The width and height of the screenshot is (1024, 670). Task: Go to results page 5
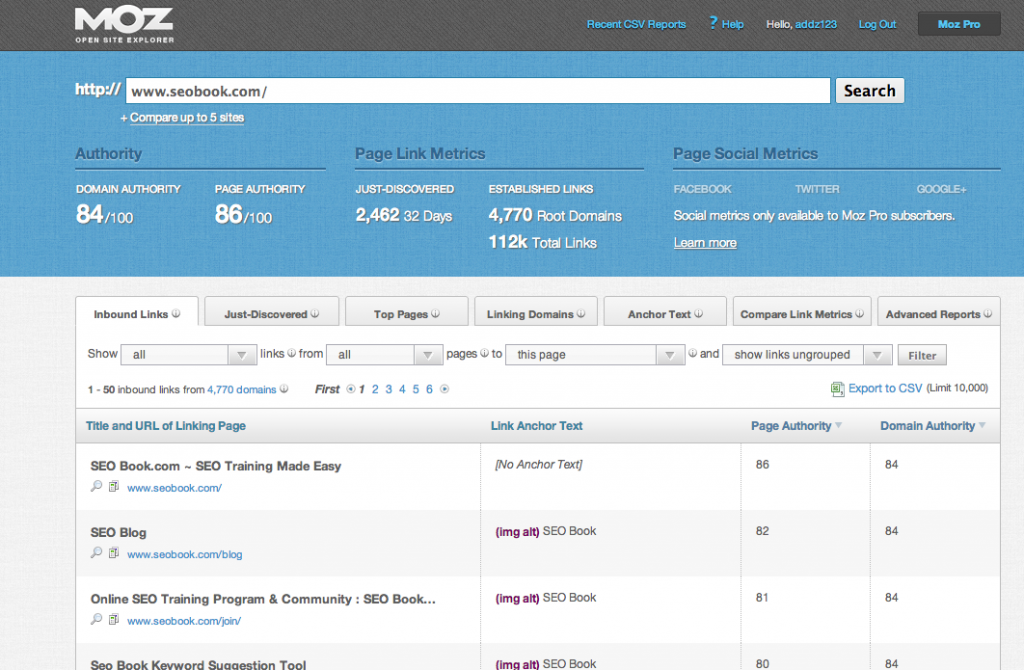(415, 389)
